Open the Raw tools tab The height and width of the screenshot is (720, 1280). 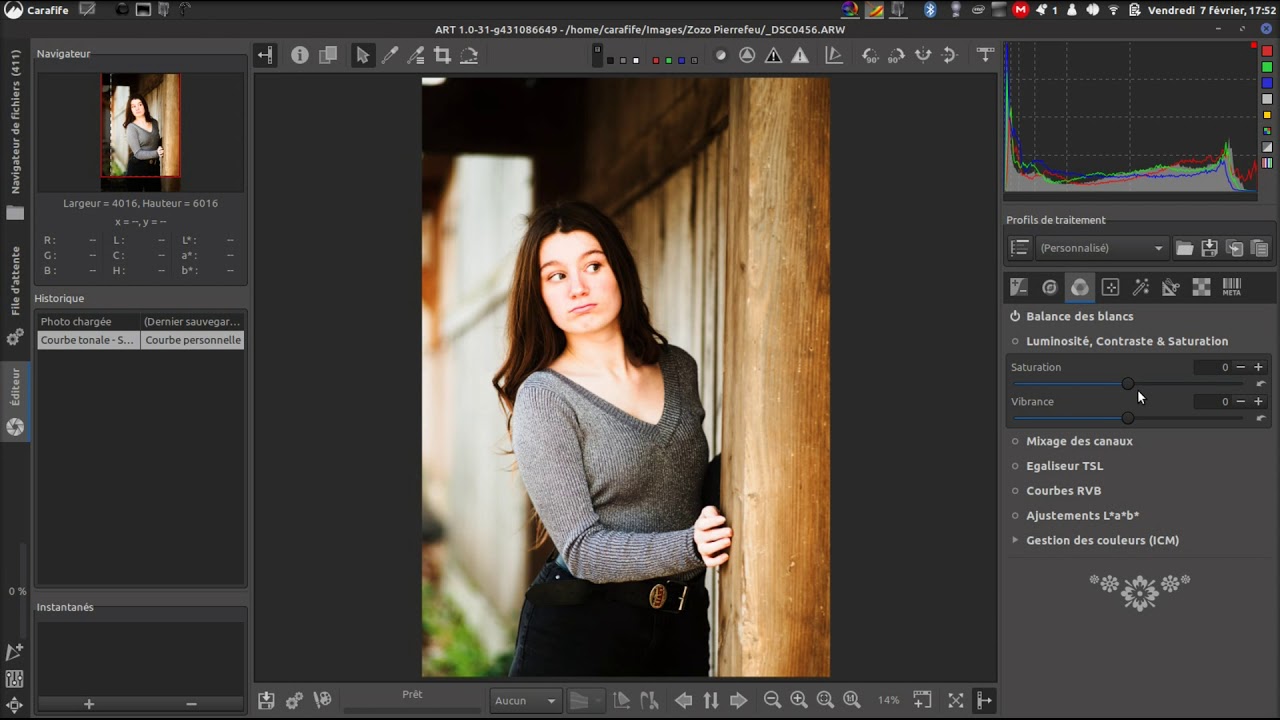[1201, 287]
